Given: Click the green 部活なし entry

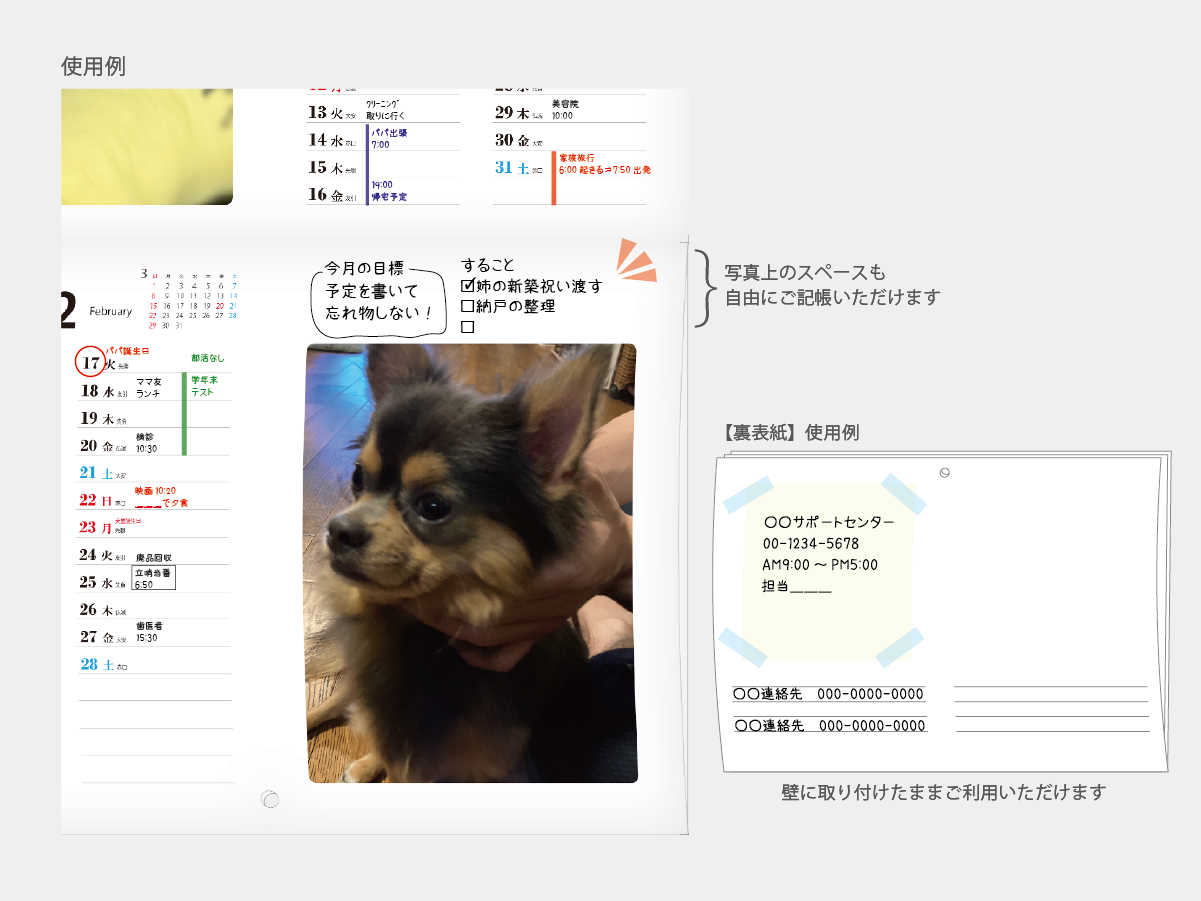Looking at the screenshot, I should 208,358.
